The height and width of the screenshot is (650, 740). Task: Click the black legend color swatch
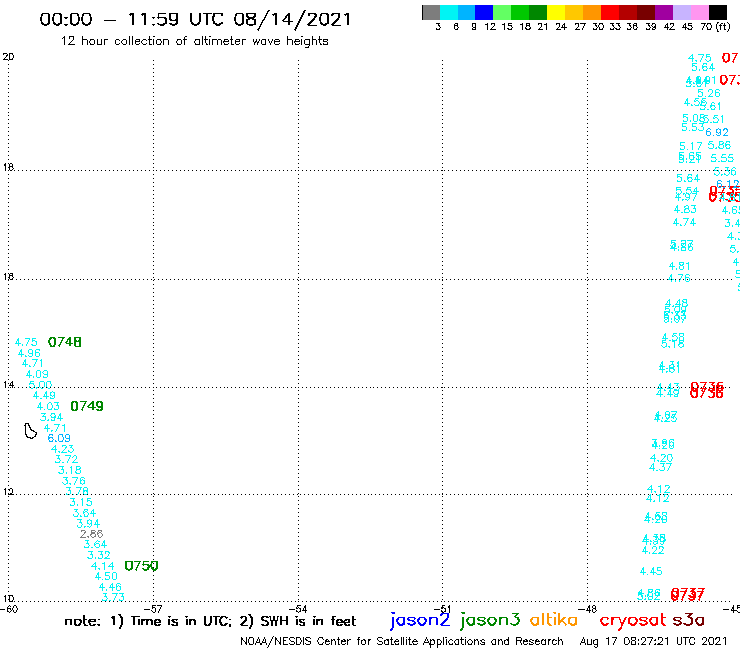coord(718,12)
